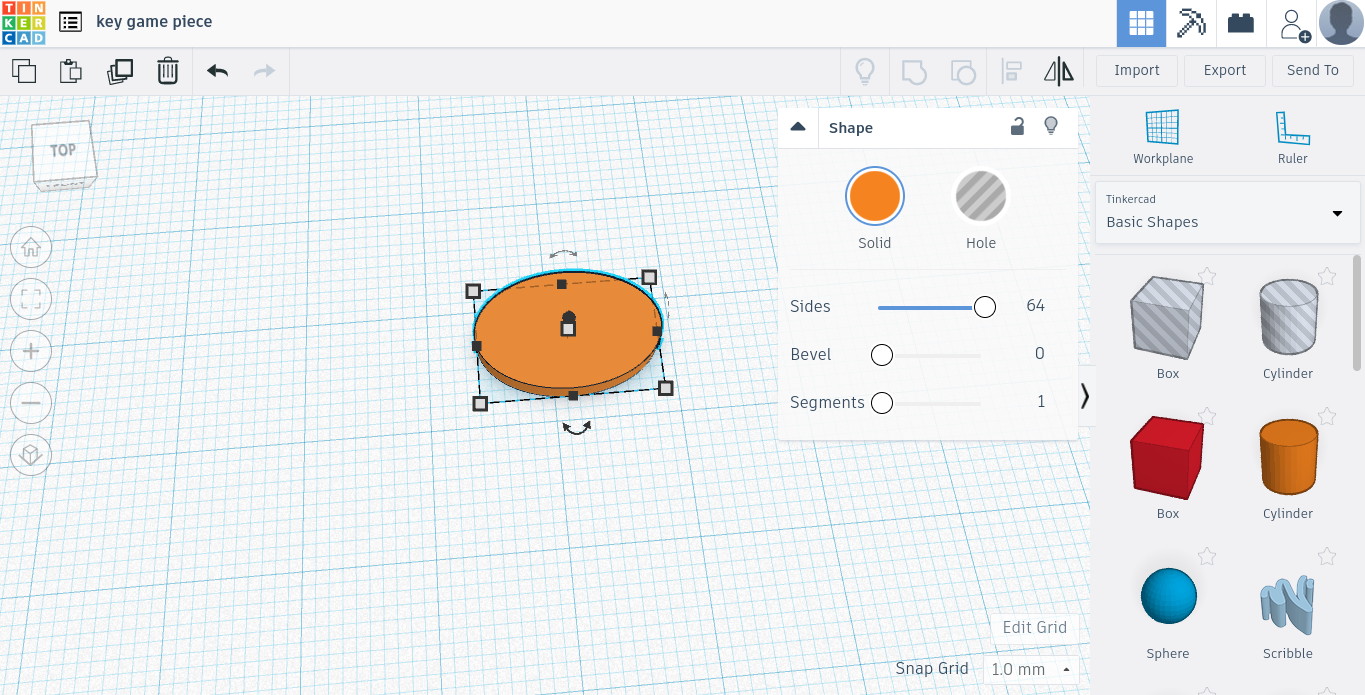1365x695 pixels.
Task: Click the Segments value 1
Action: [1041, 402]
